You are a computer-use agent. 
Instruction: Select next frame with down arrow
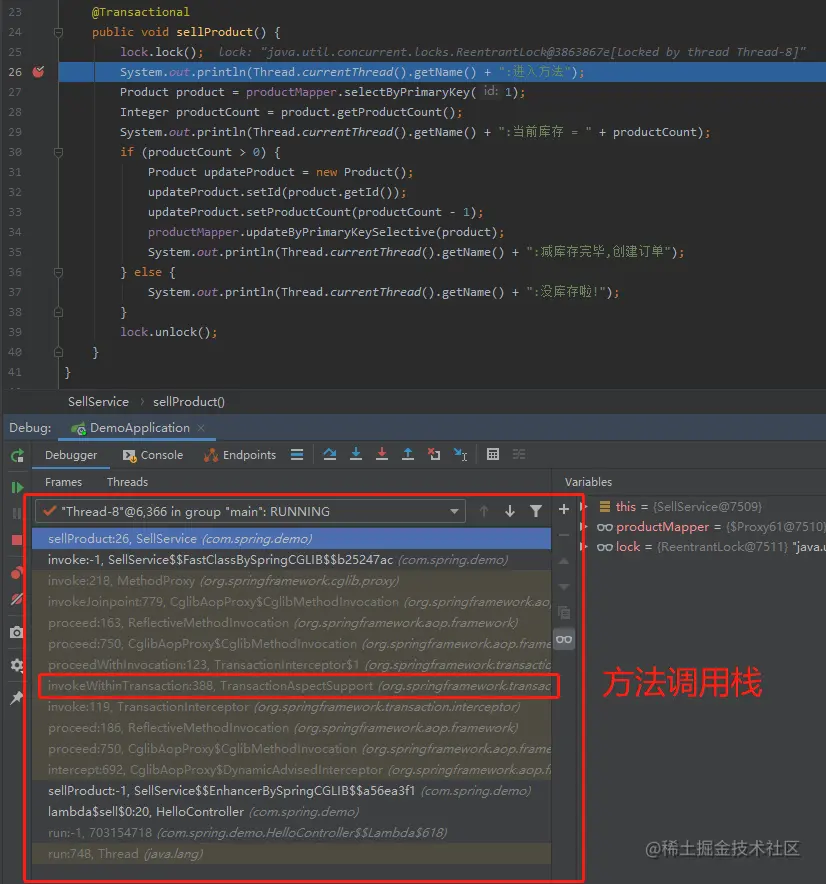510,511
